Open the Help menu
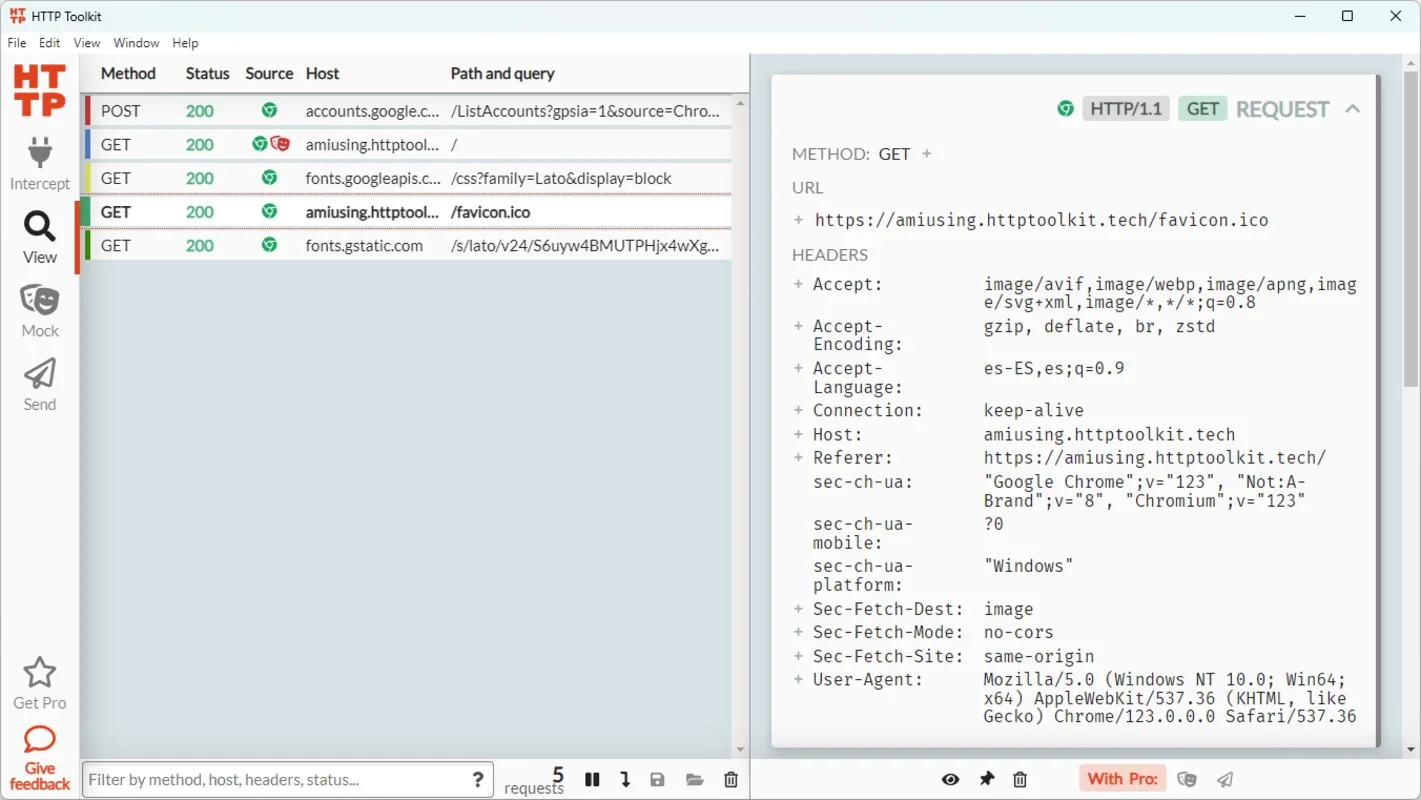This screenshot has width=1421, height=800. point(185,43)
